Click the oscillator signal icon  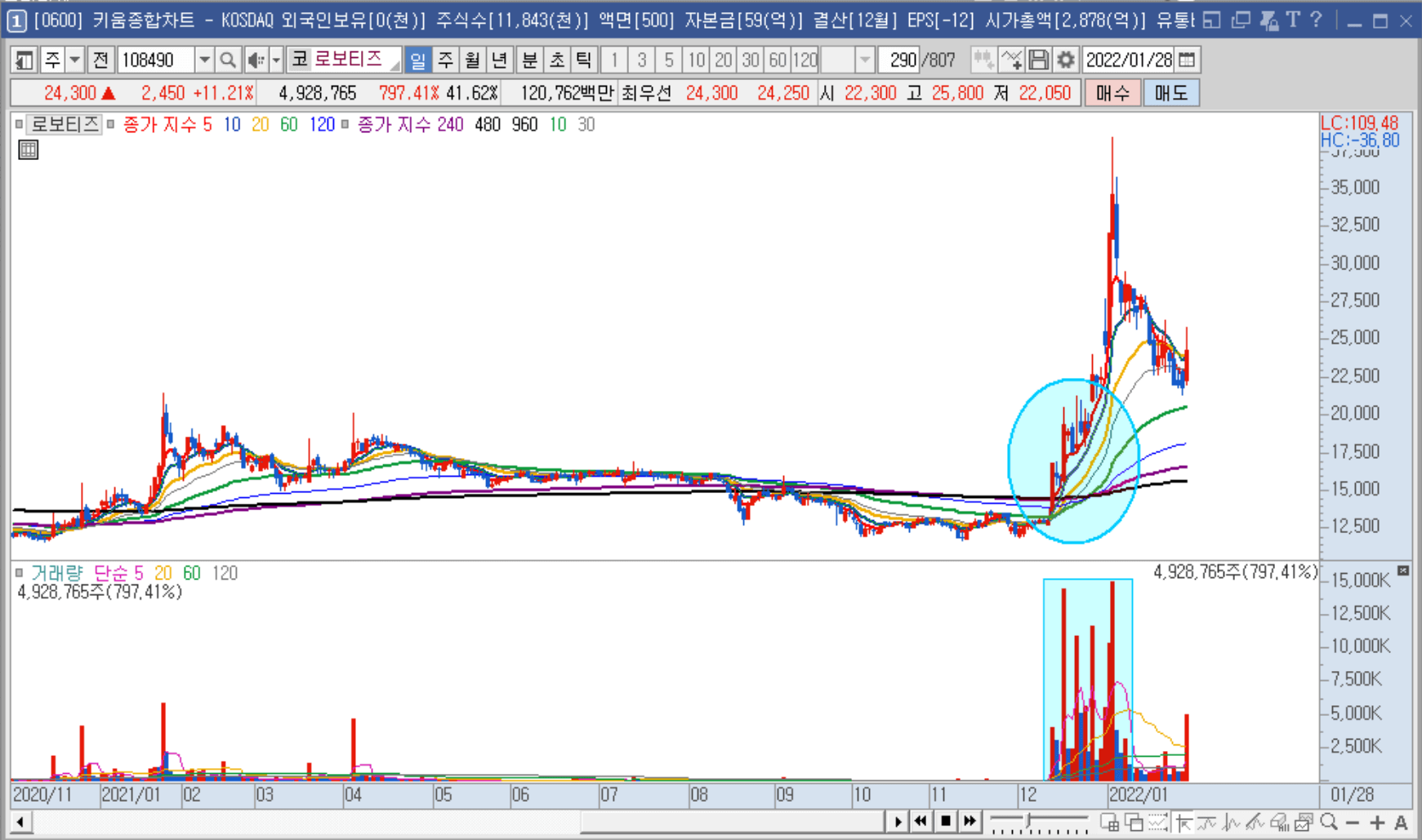[1231, 821]
